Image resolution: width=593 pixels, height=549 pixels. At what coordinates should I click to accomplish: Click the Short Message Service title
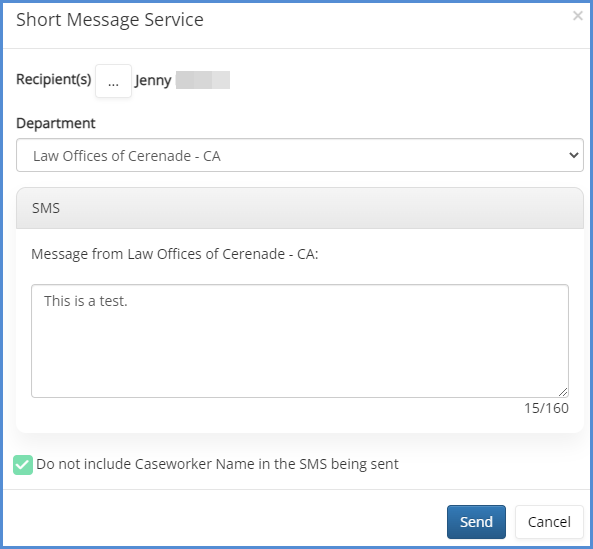(x=110, y=20)
